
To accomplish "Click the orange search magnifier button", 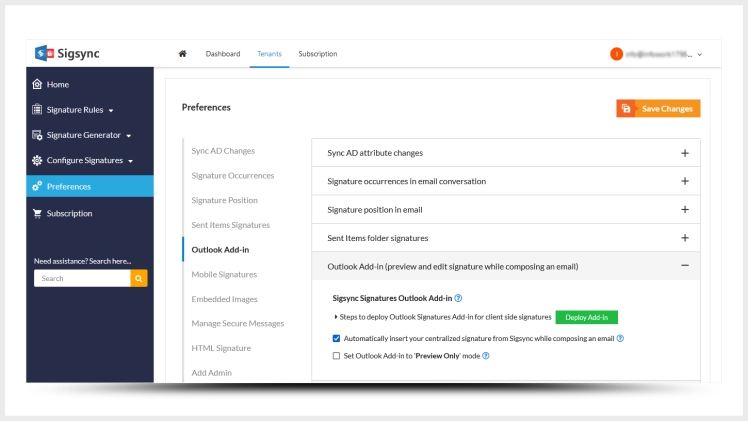I will point(139,279).
